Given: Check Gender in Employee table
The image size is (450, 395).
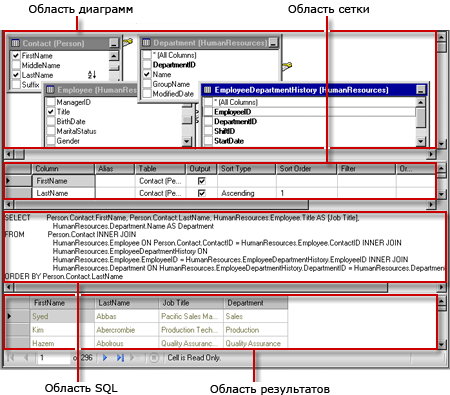Looking at the screenshot, I should (50, 141).
